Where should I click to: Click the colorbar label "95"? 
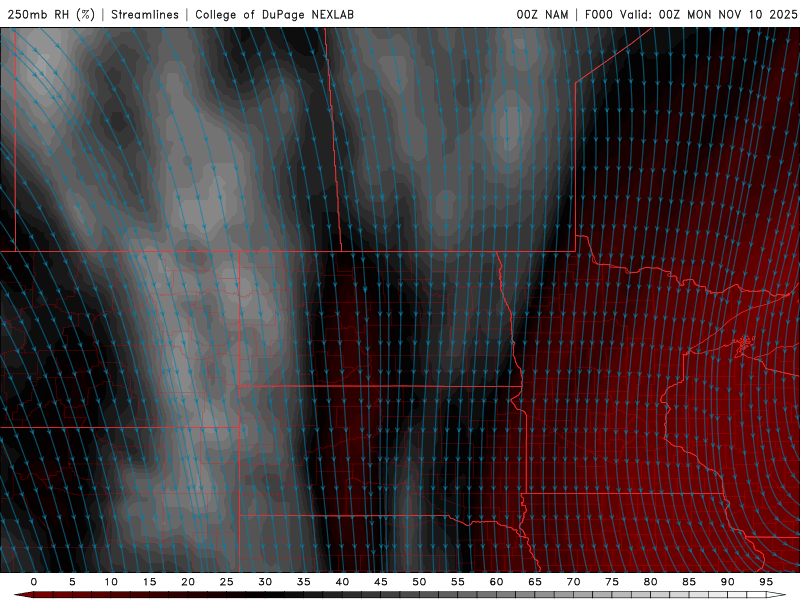coord(766,582)
